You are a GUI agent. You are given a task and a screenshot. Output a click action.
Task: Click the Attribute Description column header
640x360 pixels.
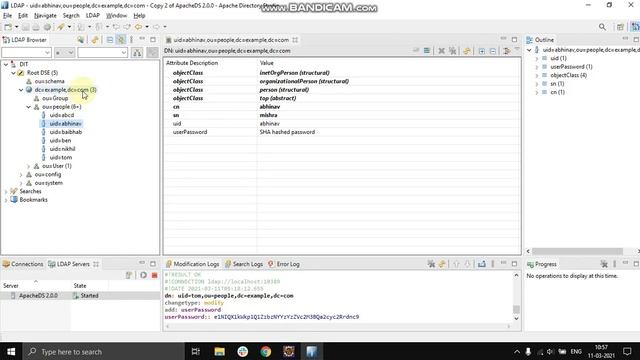tap(192, 63)
